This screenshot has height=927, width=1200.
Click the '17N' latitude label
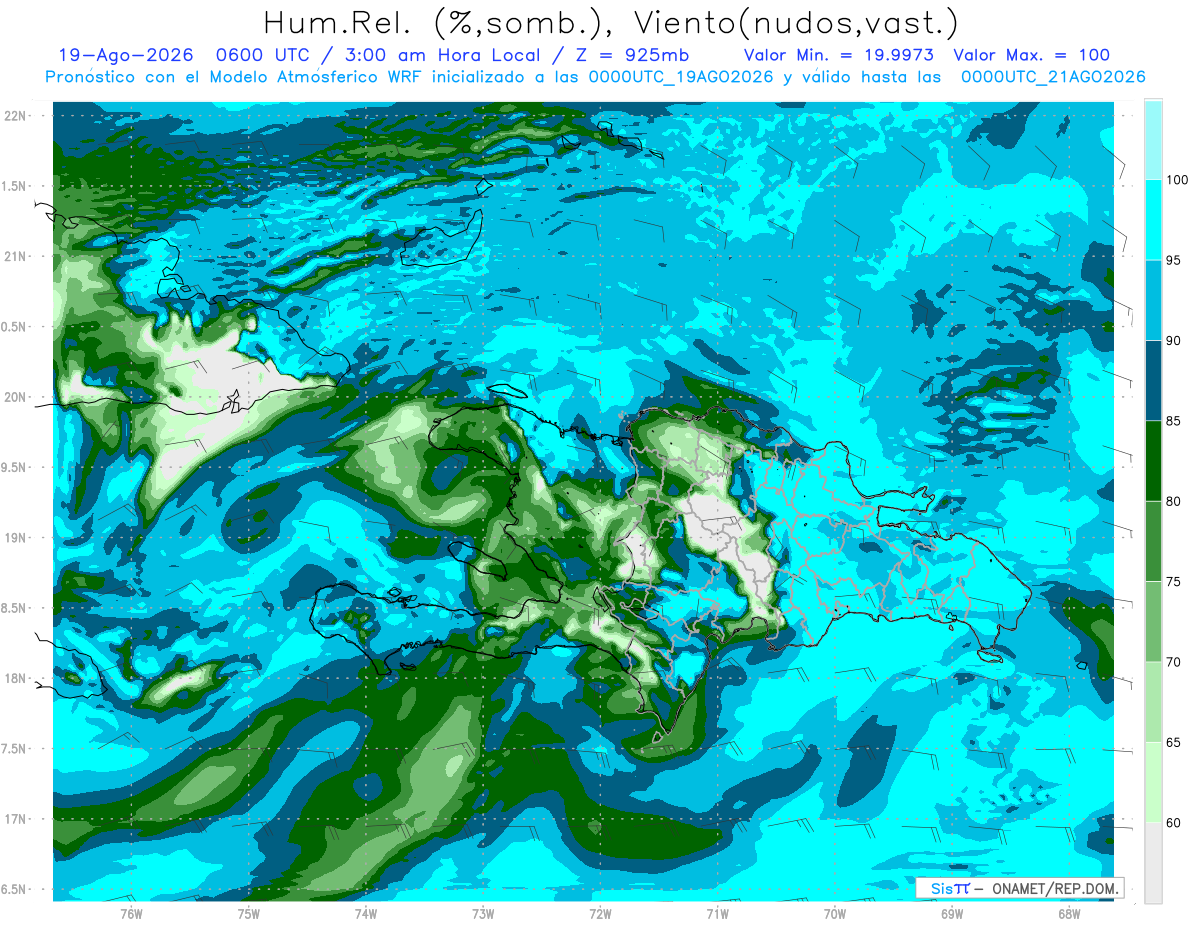[x=16, y=819]
